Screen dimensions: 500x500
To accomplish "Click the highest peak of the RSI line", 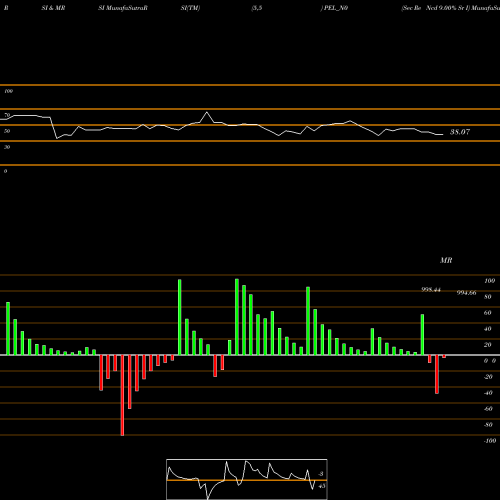I will (x=207, y=112).
